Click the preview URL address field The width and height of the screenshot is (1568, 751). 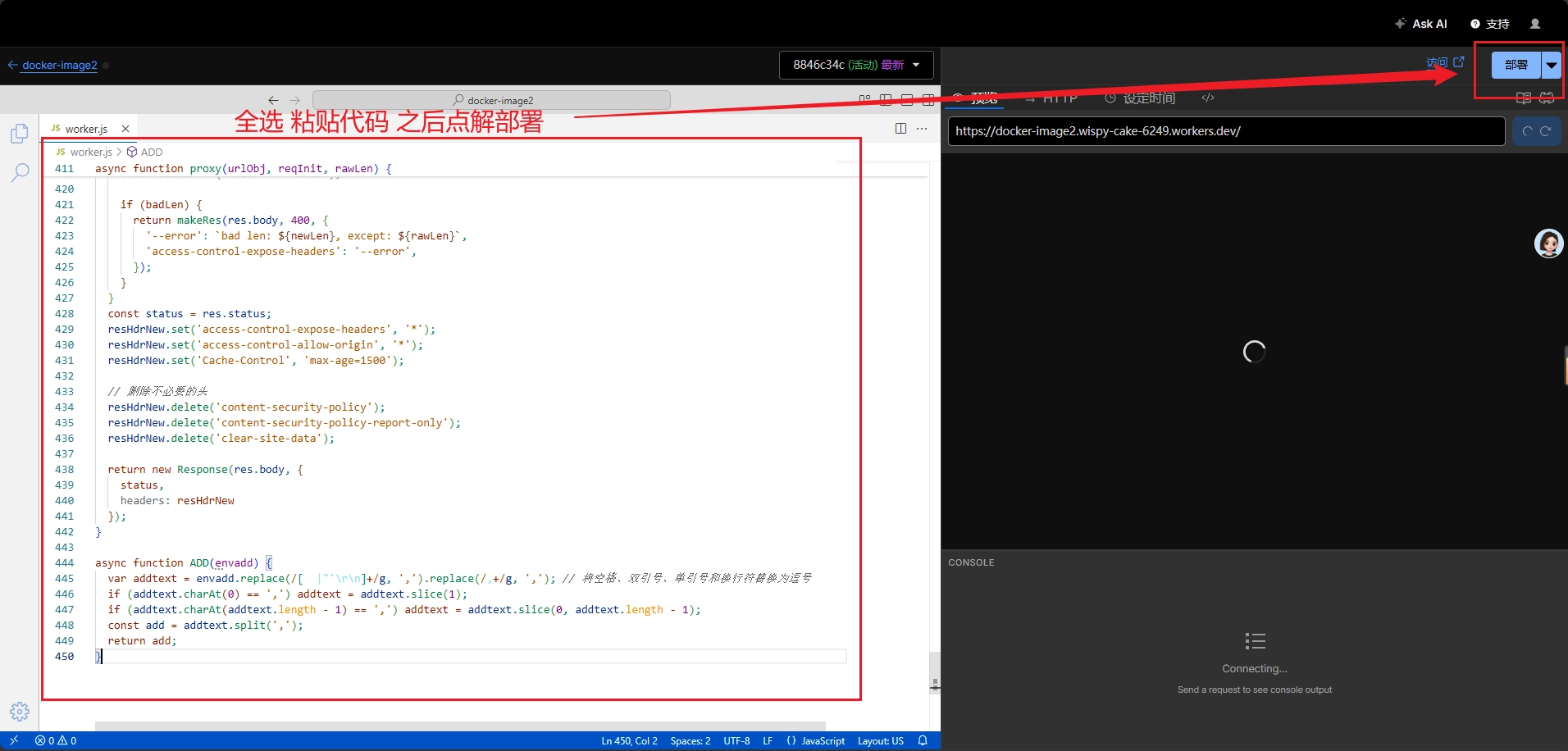click(1226, 131)
